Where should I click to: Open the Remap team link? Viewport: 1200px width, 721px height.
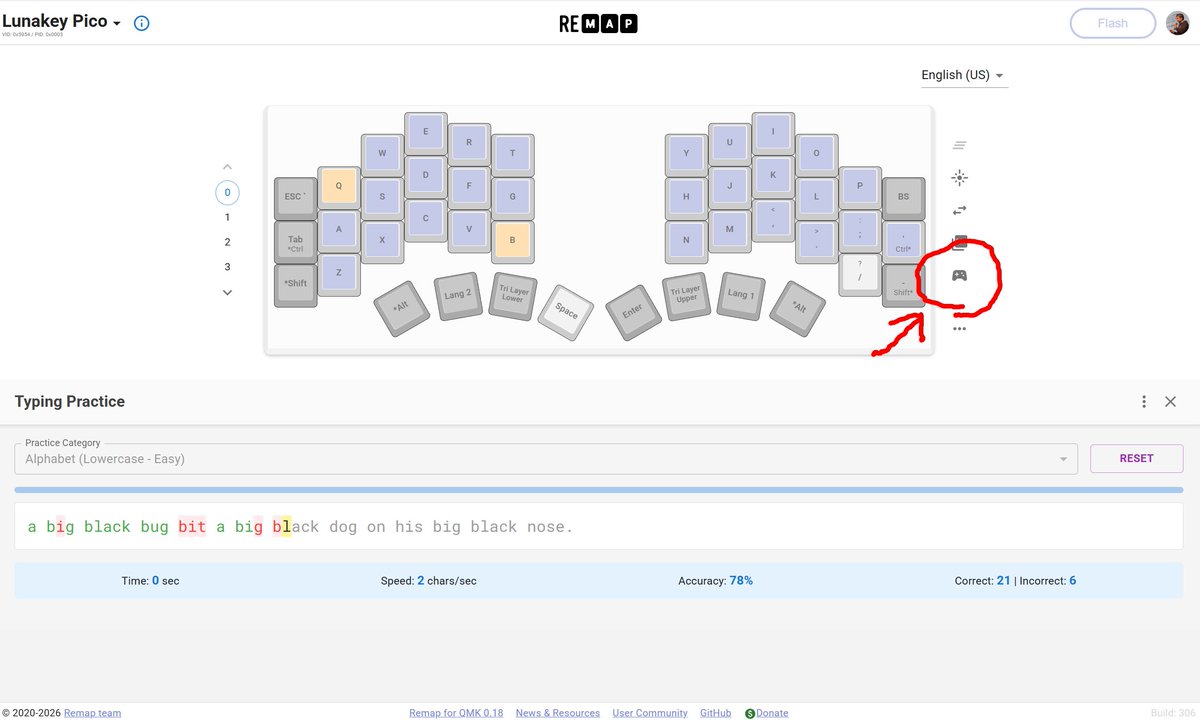[x=92, y=713]
